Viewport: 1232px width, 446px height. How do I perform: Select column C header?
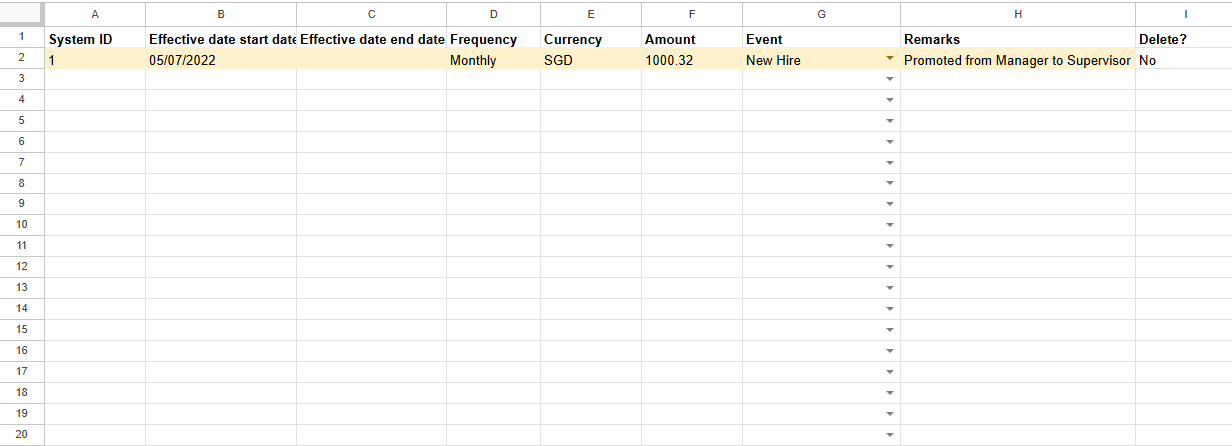[x=372, y=14]
